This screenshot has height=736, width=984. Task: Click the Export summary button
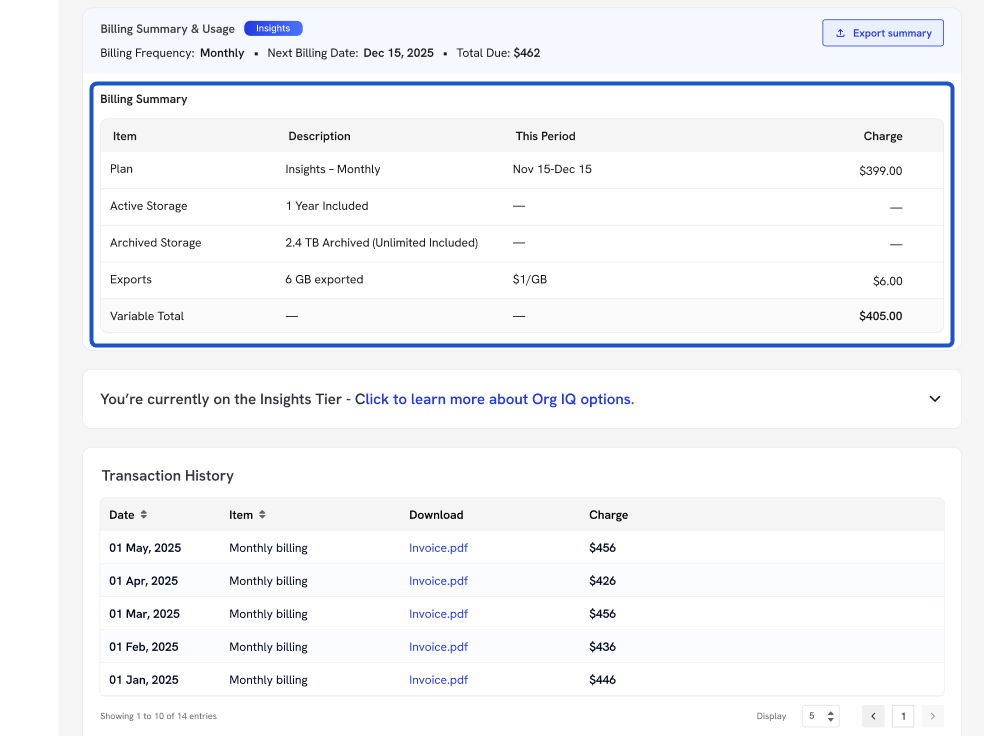882,33
